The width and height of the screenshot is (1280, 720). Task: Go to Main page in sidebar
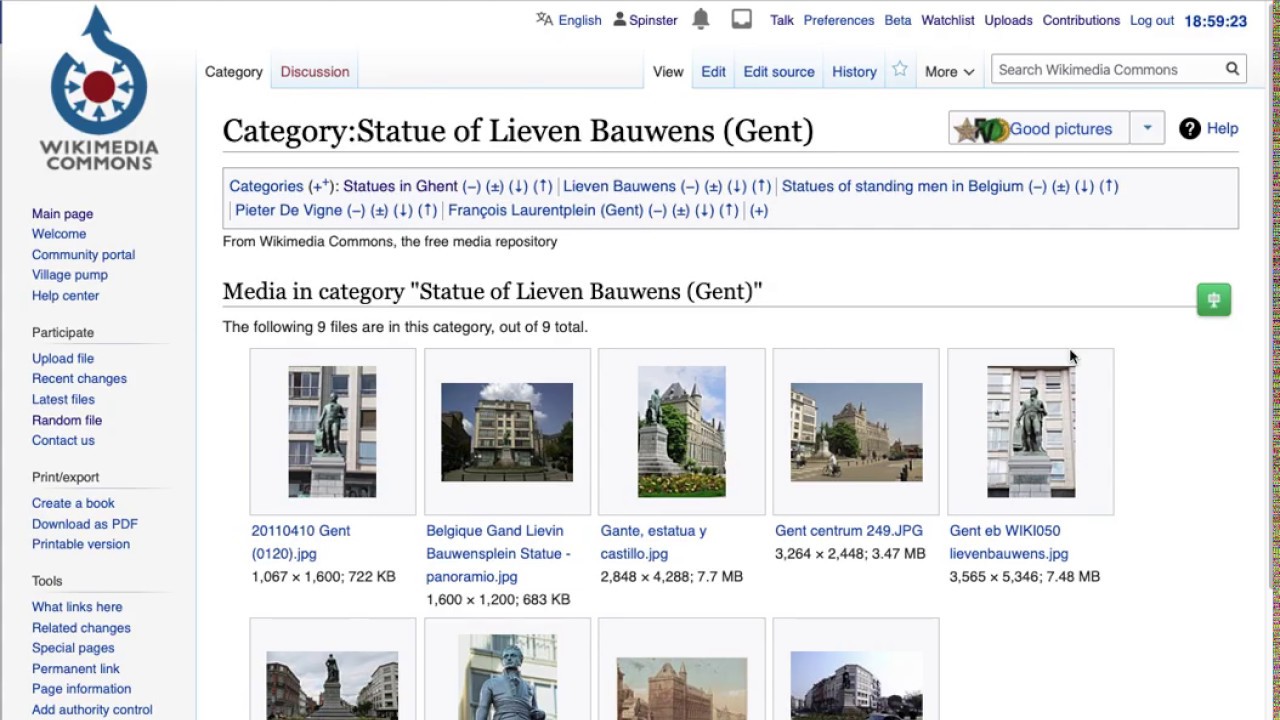62,213
